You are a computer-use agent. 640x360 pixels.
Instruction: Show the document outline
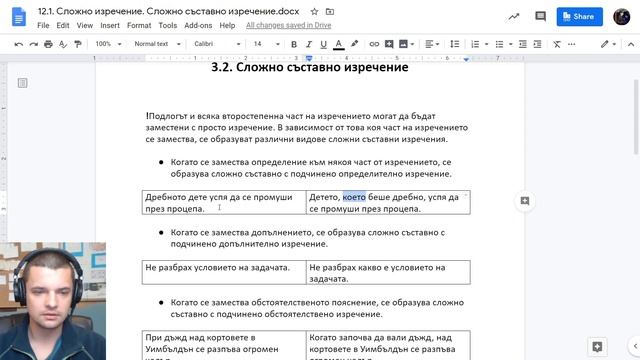[22, 83]
